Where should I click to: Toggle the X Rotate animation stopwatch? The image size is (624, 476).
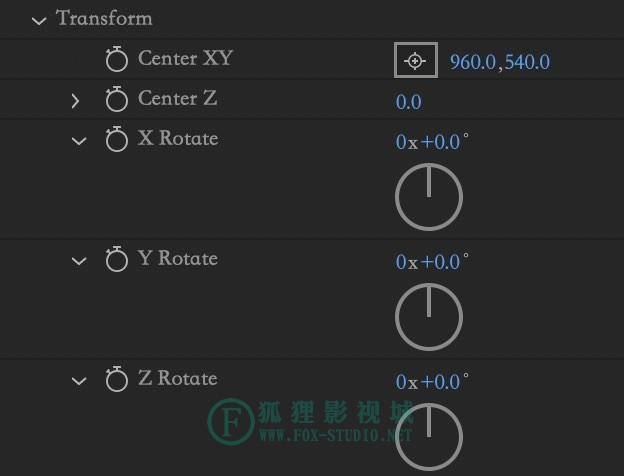coord(117,139)
